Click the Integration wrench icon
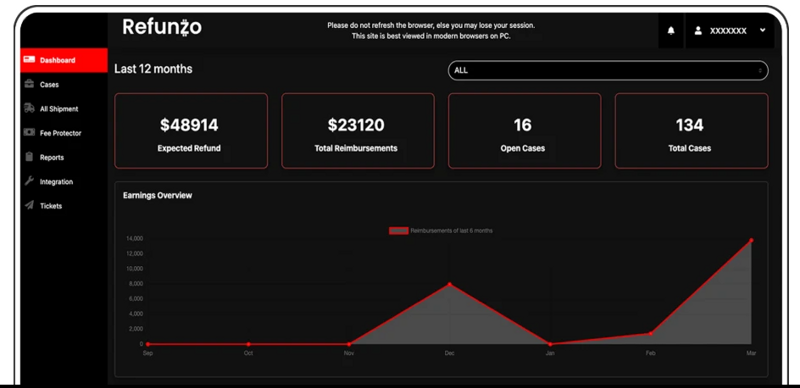 pyautogui.click(x=29, y=181)
